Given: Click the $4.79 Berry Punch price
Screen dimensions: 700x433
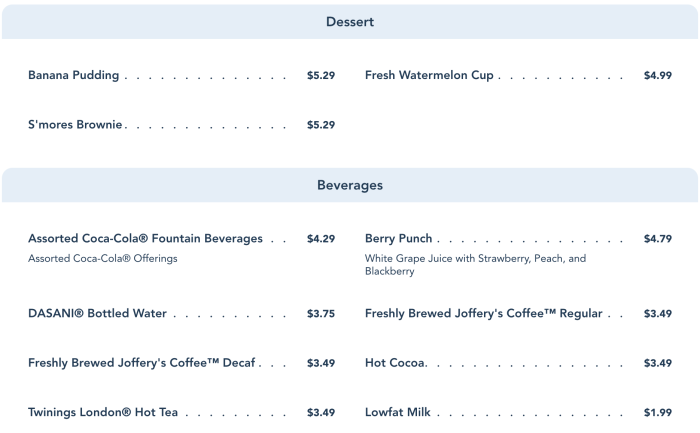Looking at the screenshot, I should click(x=657, y=239).
